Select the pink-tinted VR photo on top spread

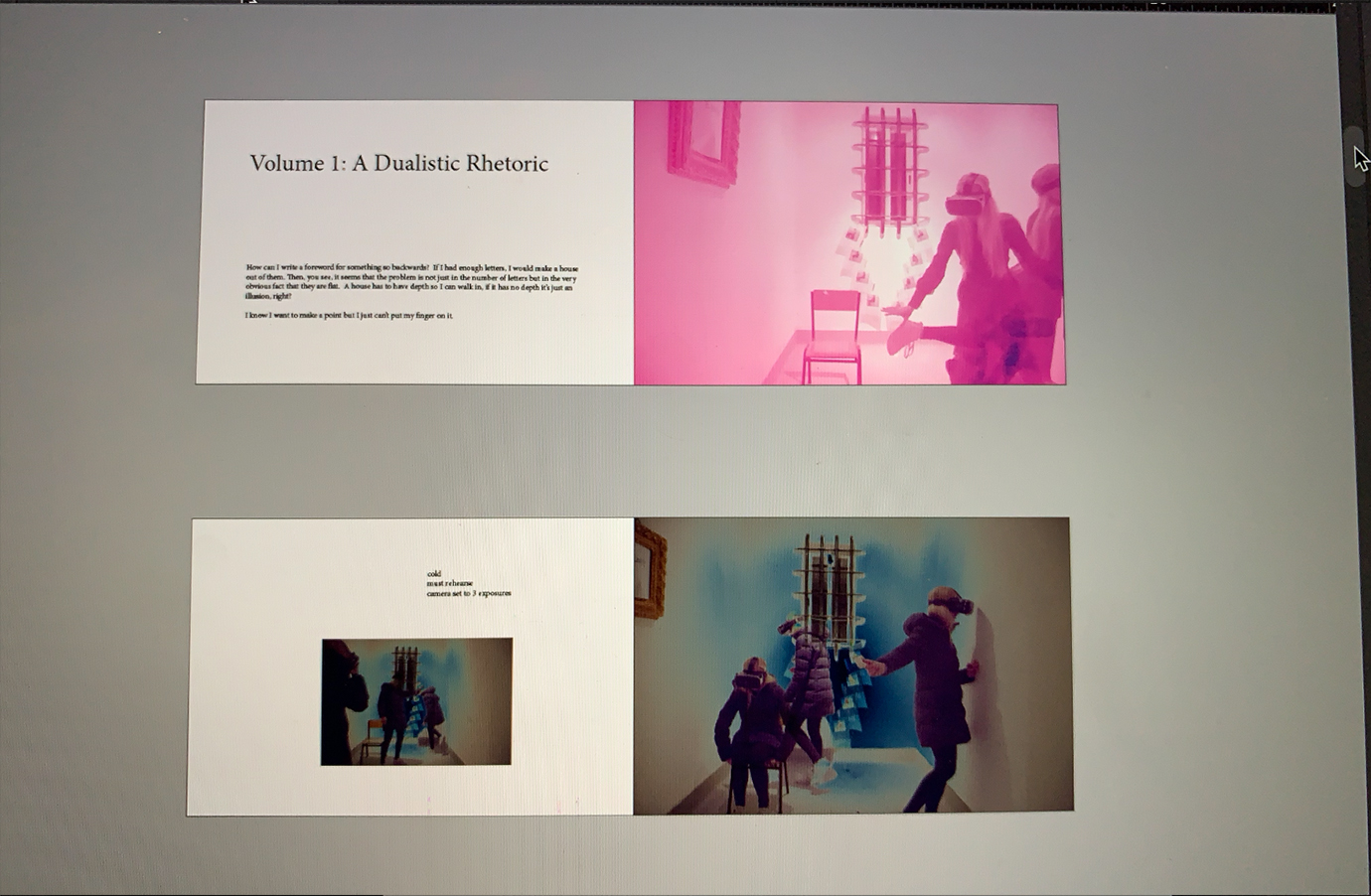click(849, 242)
